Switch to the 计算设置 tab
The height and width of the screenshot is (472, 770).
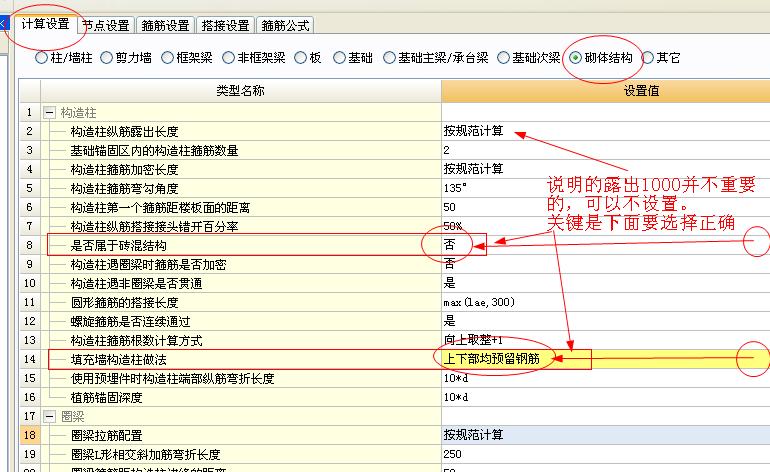45,24
